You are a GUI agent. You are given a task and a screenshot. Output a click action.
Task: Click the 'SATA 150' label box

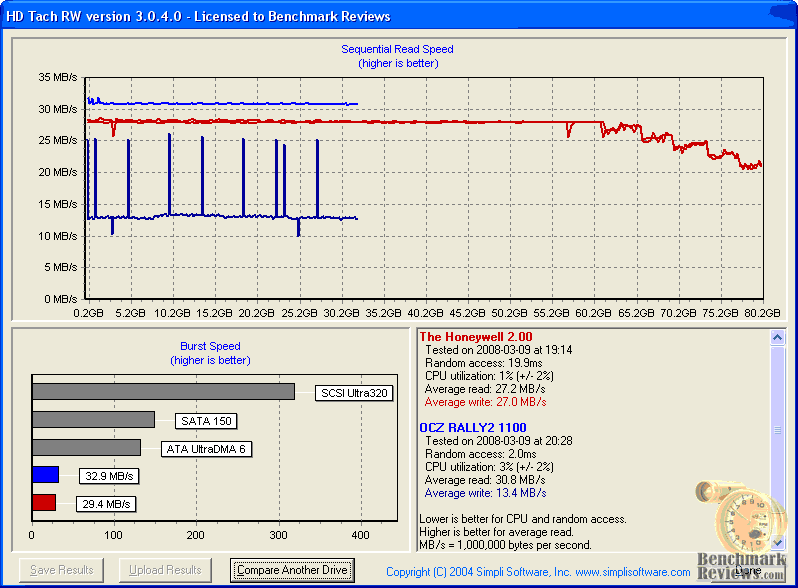pos(206,421)
